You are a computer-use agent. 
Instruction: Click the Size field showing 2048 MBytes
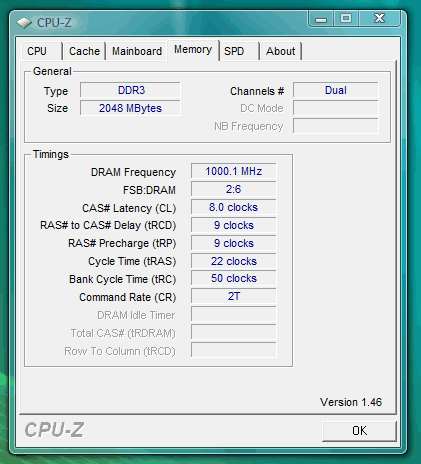pos(130,108)
